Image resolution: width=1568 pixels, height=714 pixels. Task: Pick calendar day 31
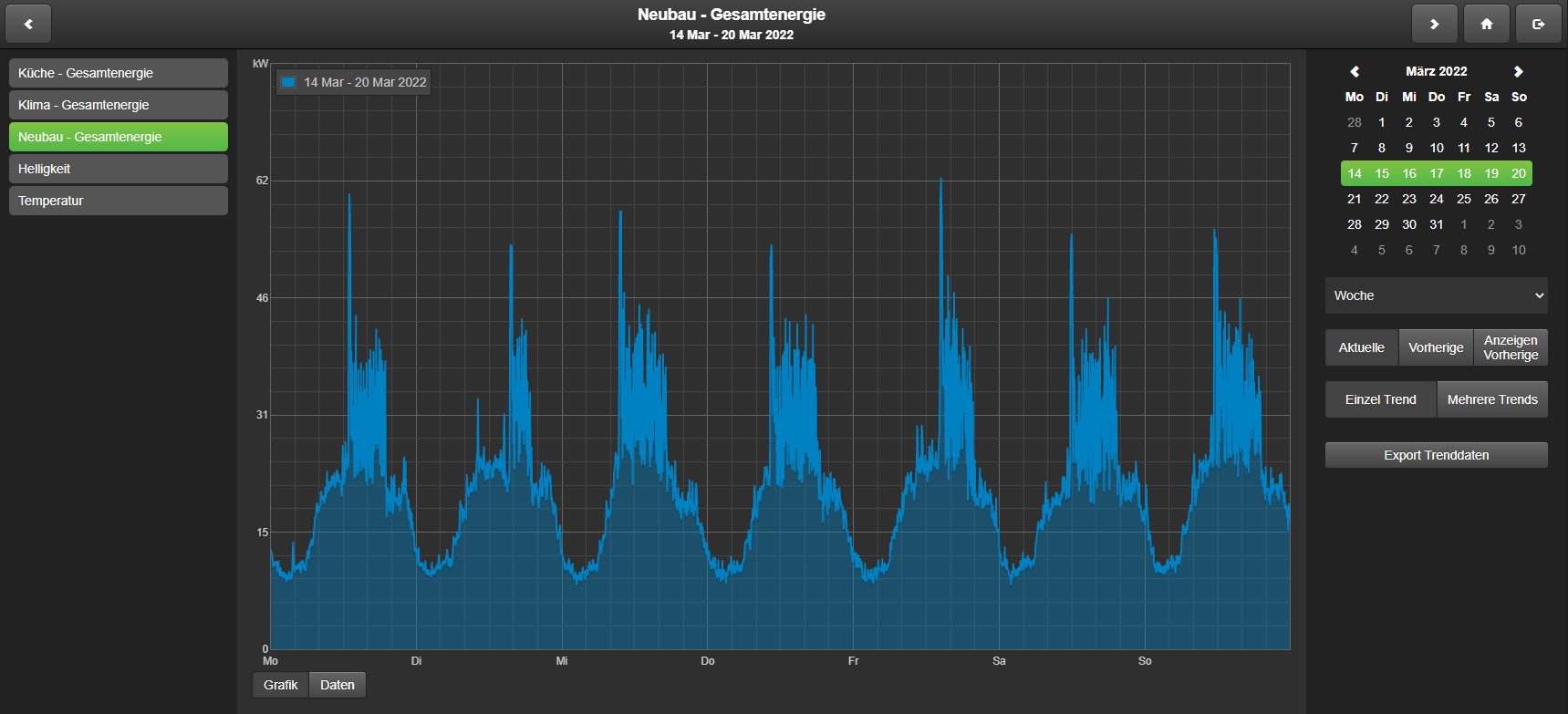coord(1437,224)
